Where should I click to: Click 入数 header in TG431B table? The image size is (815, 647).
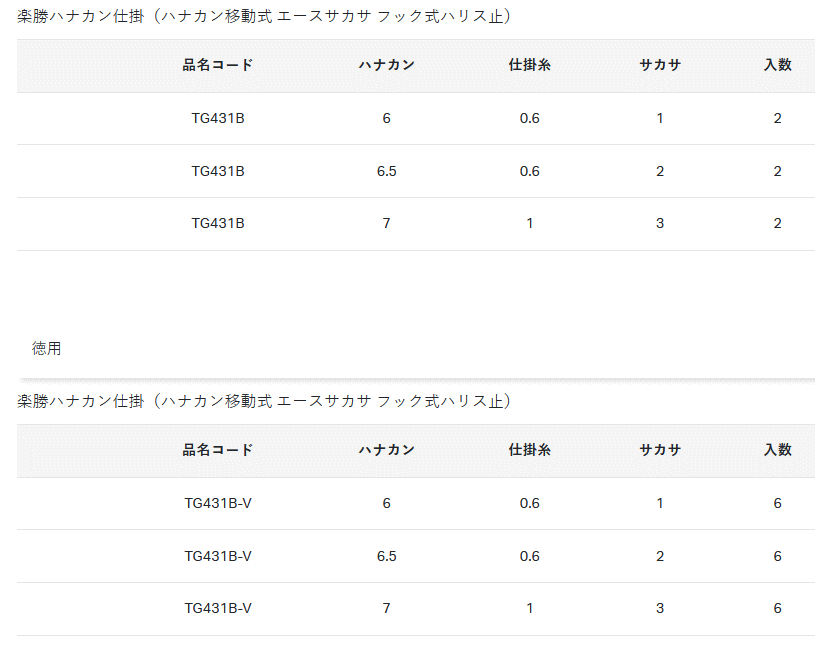(x=777, y=65)
